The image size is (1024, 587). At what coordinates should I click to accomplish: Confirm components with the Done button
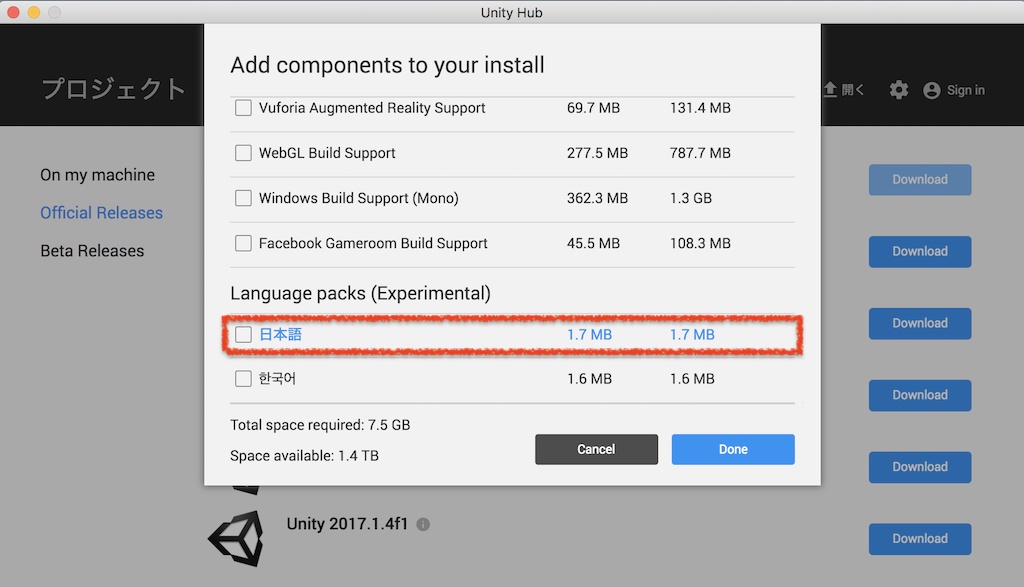point(733,449)
